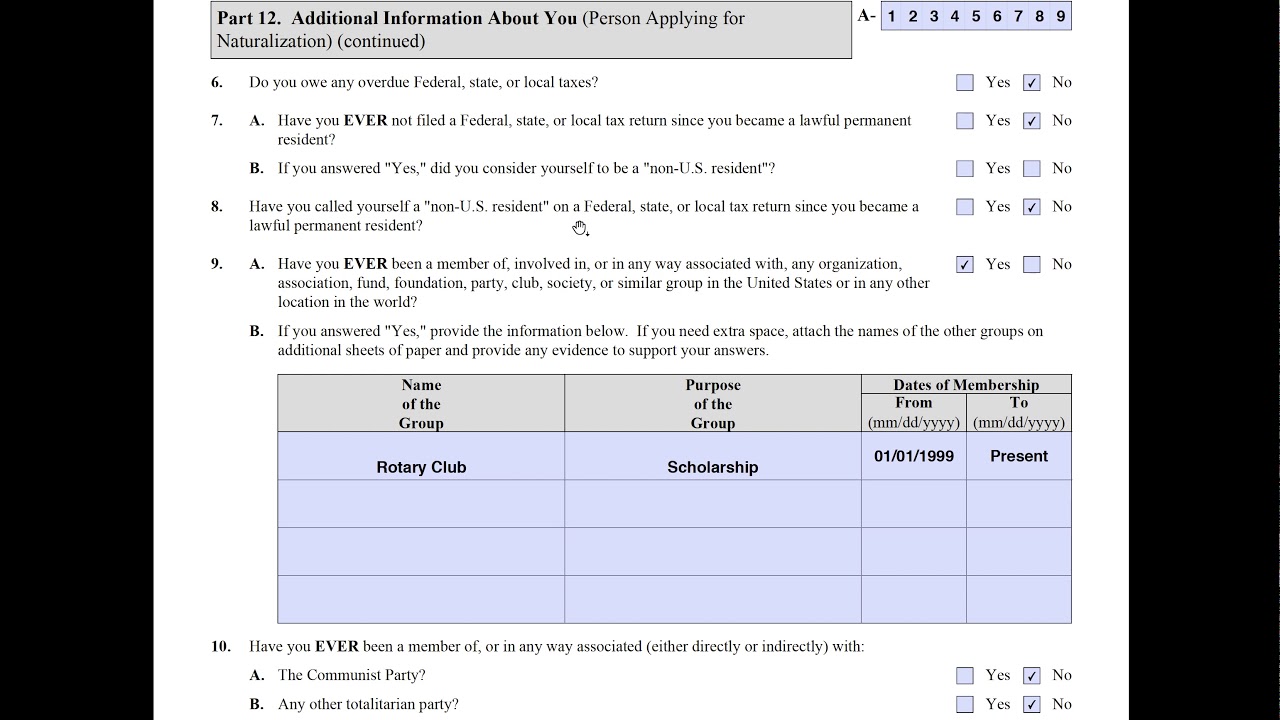The height and width of the screenshot is (720, 1280).
Task: Check Yes for question 8
Action: (x=965, y=207)
